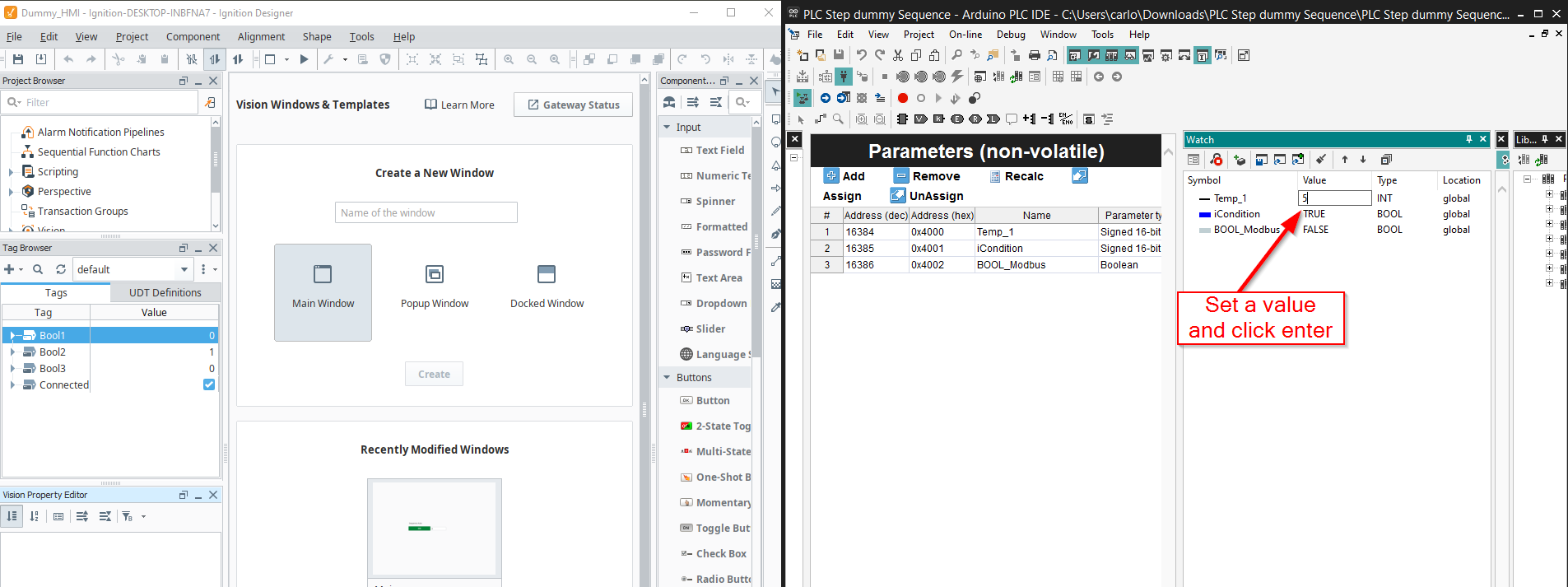
Task: Click the lightning bolt icon in PLC IDE
Action: tap(957, 77)
